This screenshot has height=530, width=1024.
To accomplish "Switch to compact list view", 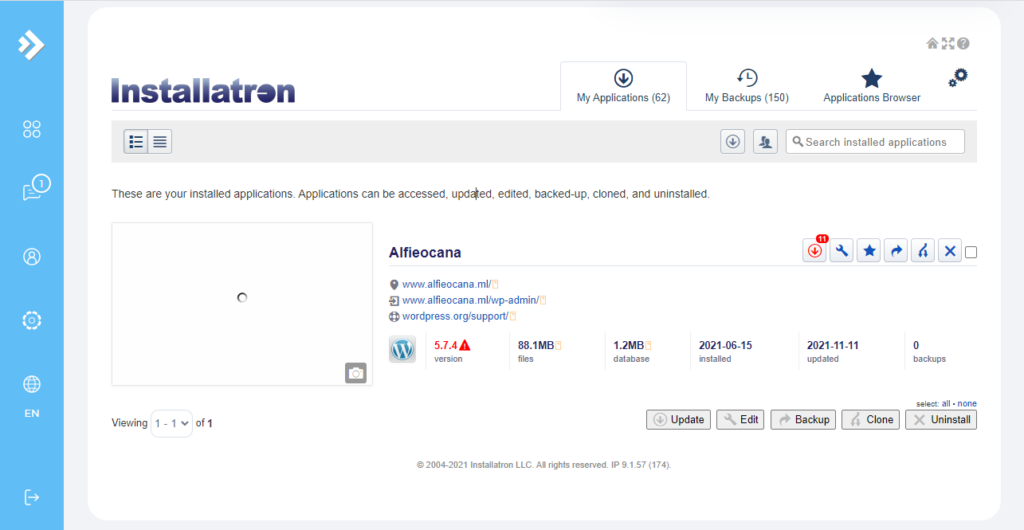I will pyautogui.click(x=160, y=142).
